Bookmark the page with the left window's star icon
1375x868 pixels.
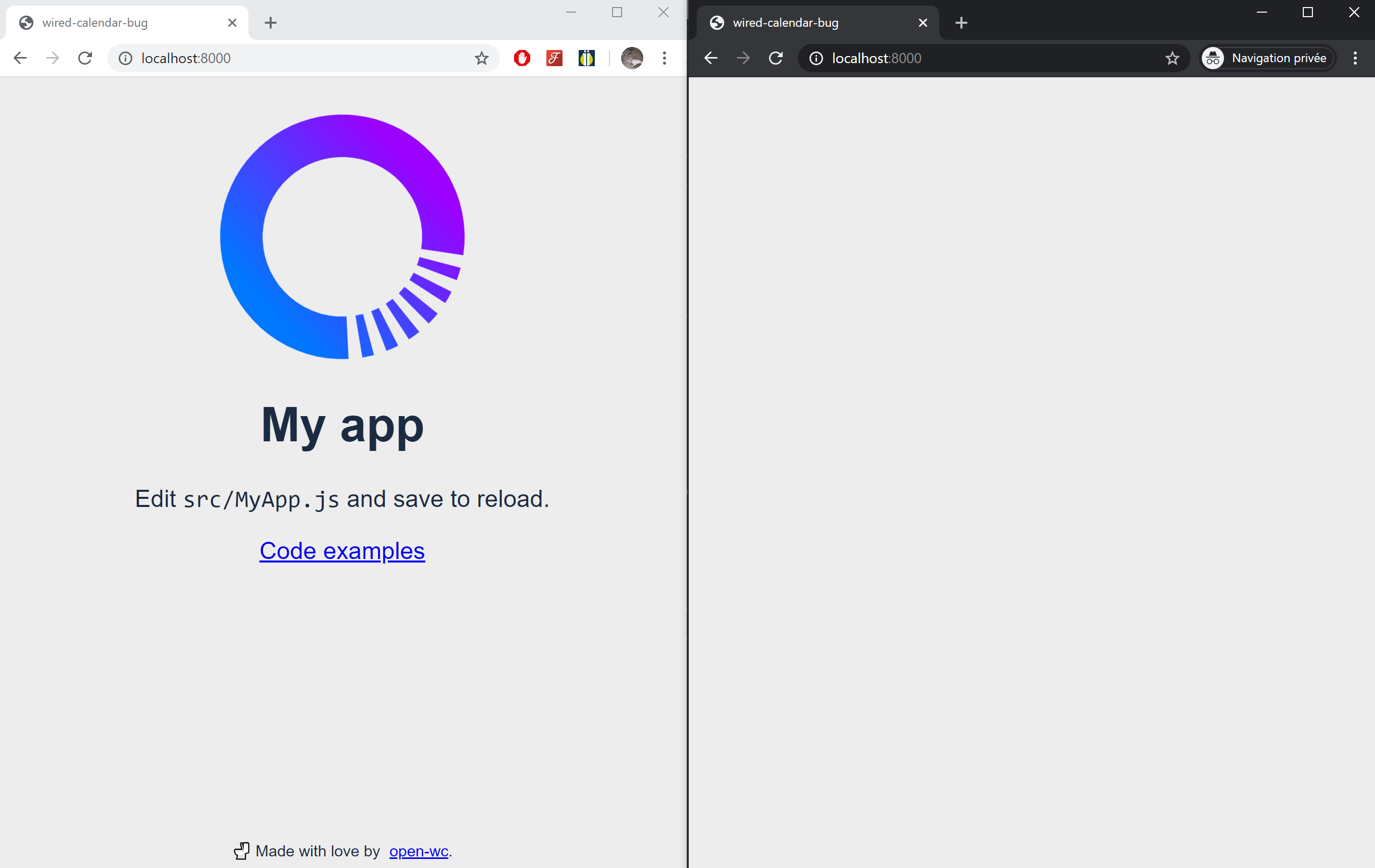[481, 58]
